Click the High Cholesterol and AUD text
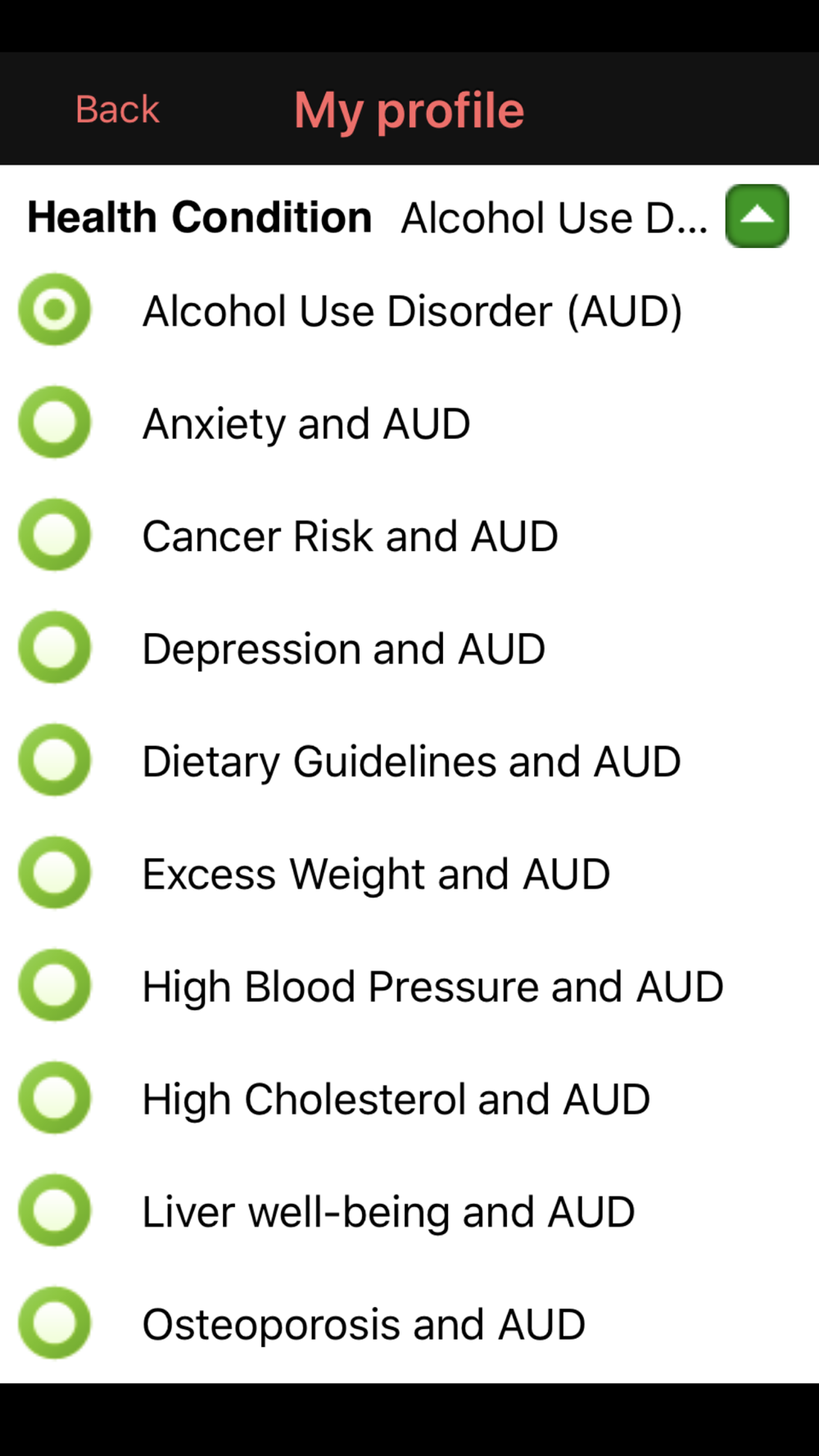The width and height of the screenshot is (819, 1456). click(396, 1100)
